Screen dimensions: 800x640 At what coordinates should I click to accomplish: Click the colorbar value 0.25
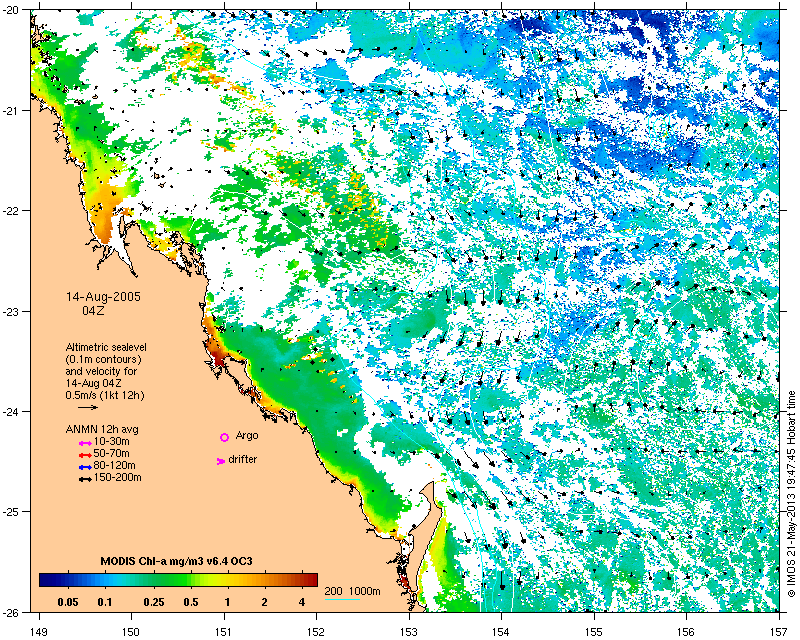pyautogui.click(x=154, y=602)
